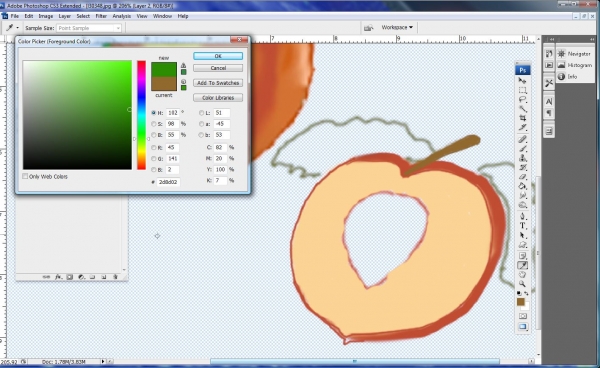Image resolution: width=600 pixels, height=368 pixels.
Task: Open the File menu
Action: pos(15,16)
